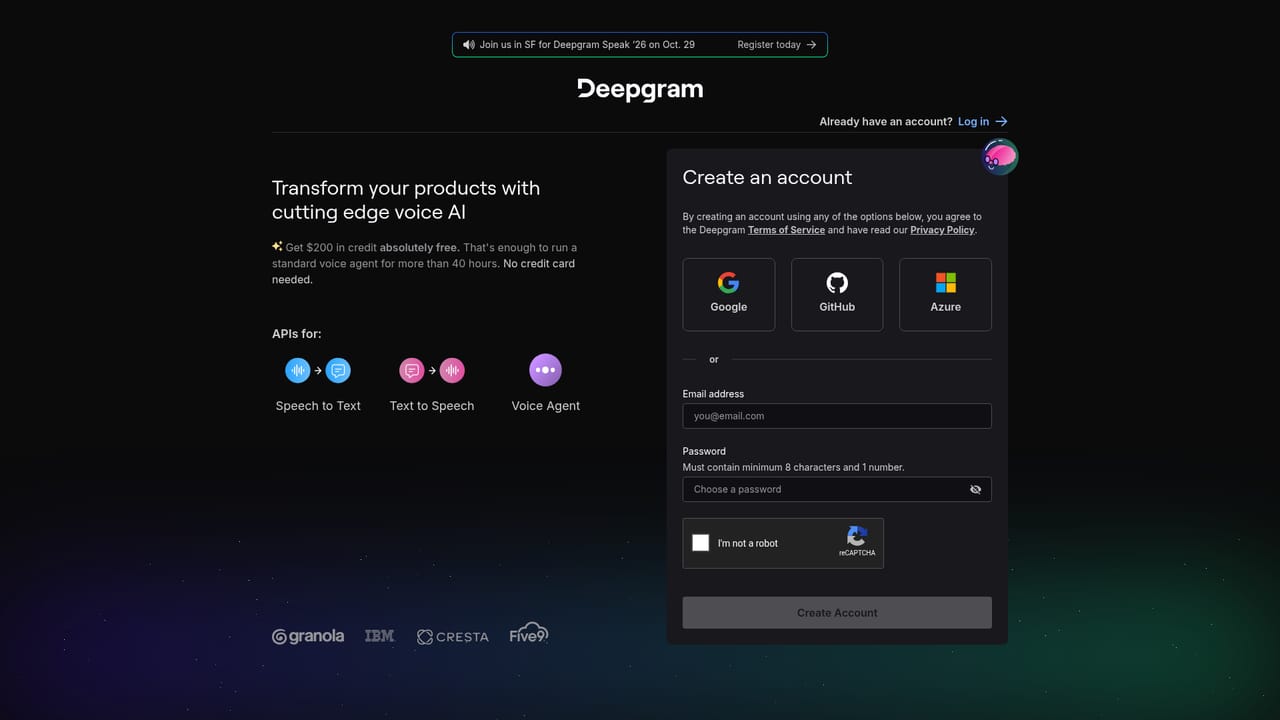Click the Text to Speech label
The height and width of the screenshot is (720, 1280).
pos(432,406)
